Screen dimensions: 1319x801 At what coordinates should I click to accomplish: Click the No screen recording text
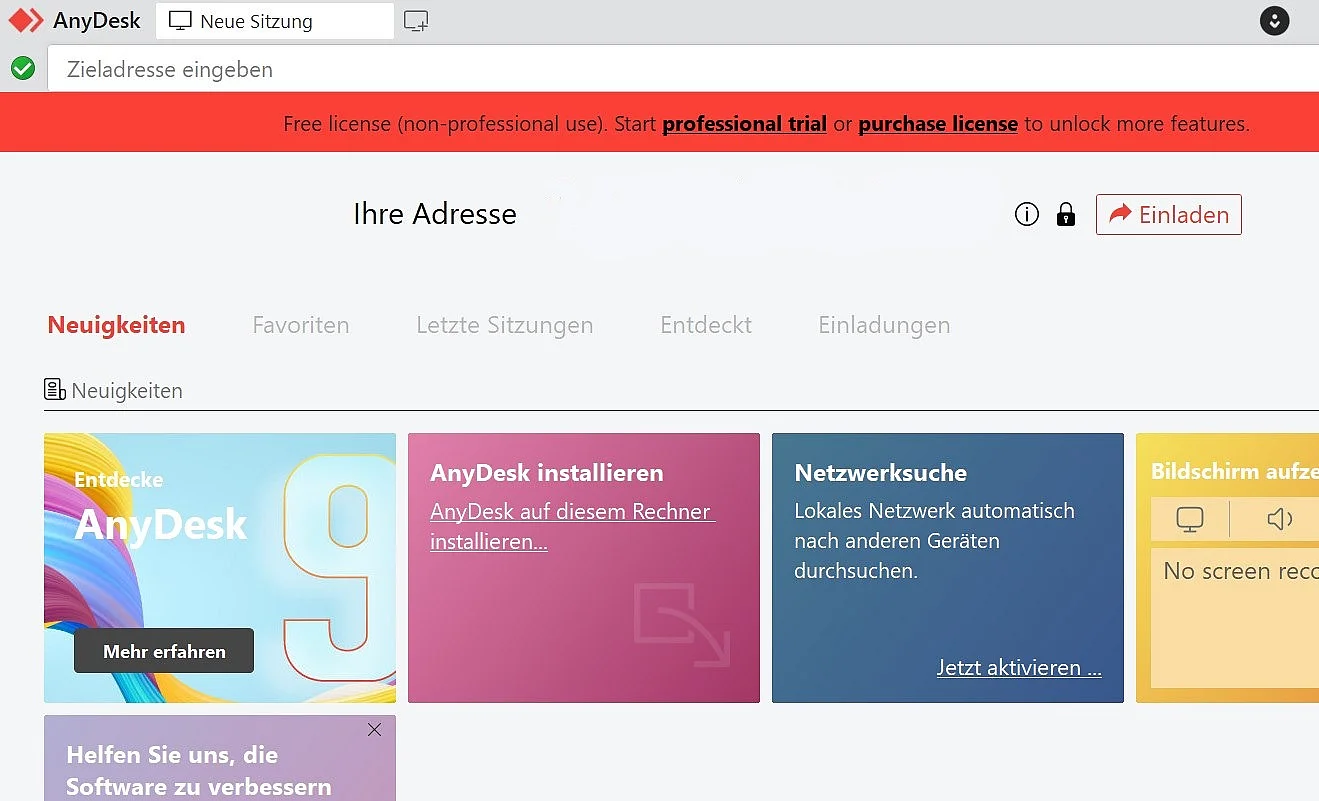point(1241,571)
